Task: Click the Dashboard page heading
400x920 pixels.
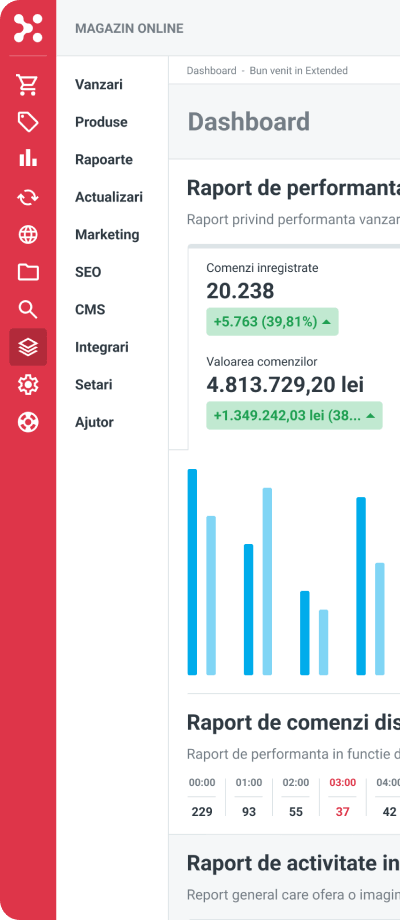Action: pyautogui.click(x=249, y=121)
